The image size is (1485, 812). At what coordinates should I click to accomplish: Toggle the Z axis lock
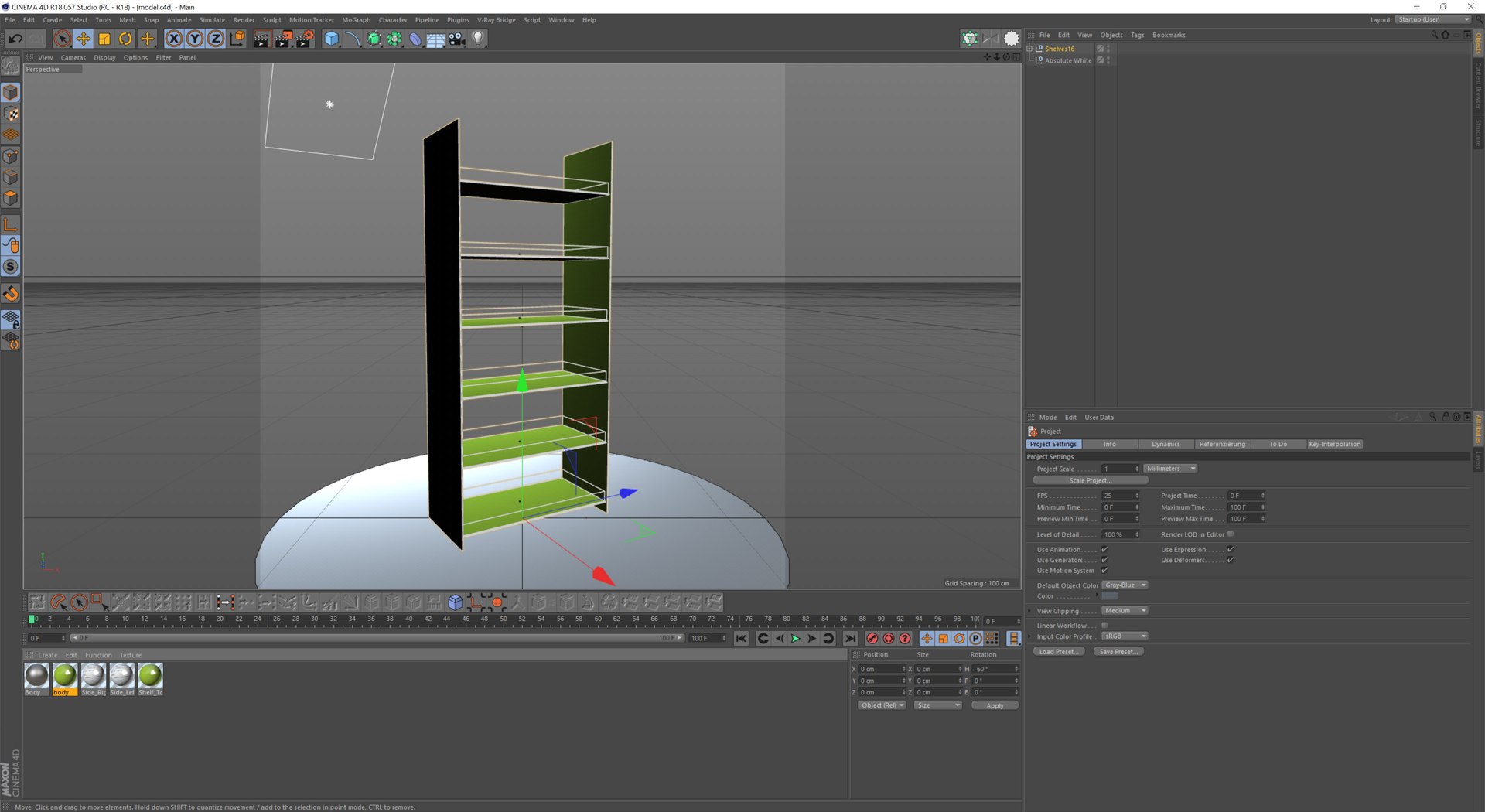pos(216,39)
